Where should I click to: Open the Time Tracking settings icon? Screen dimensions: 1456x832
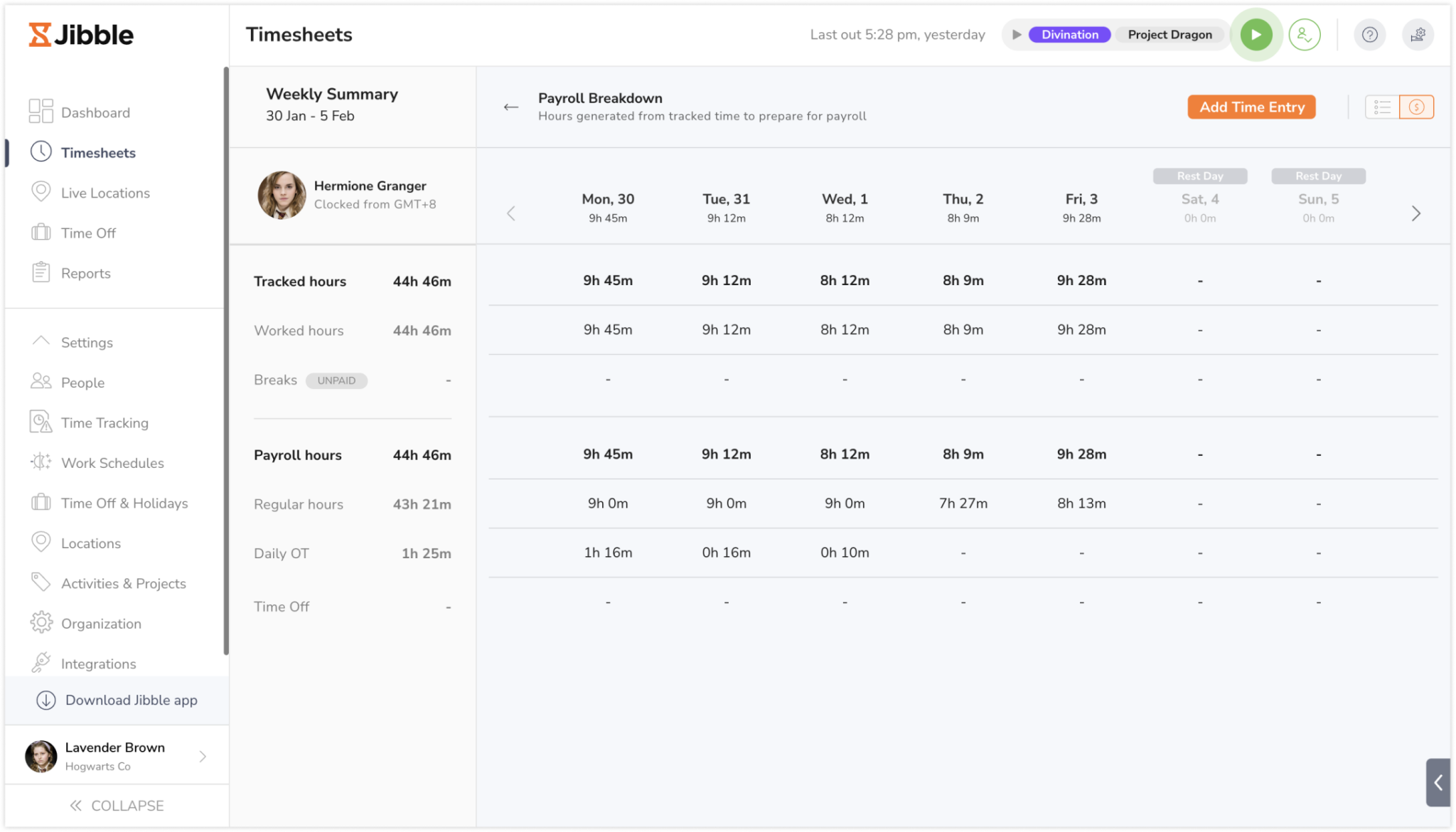41,422
